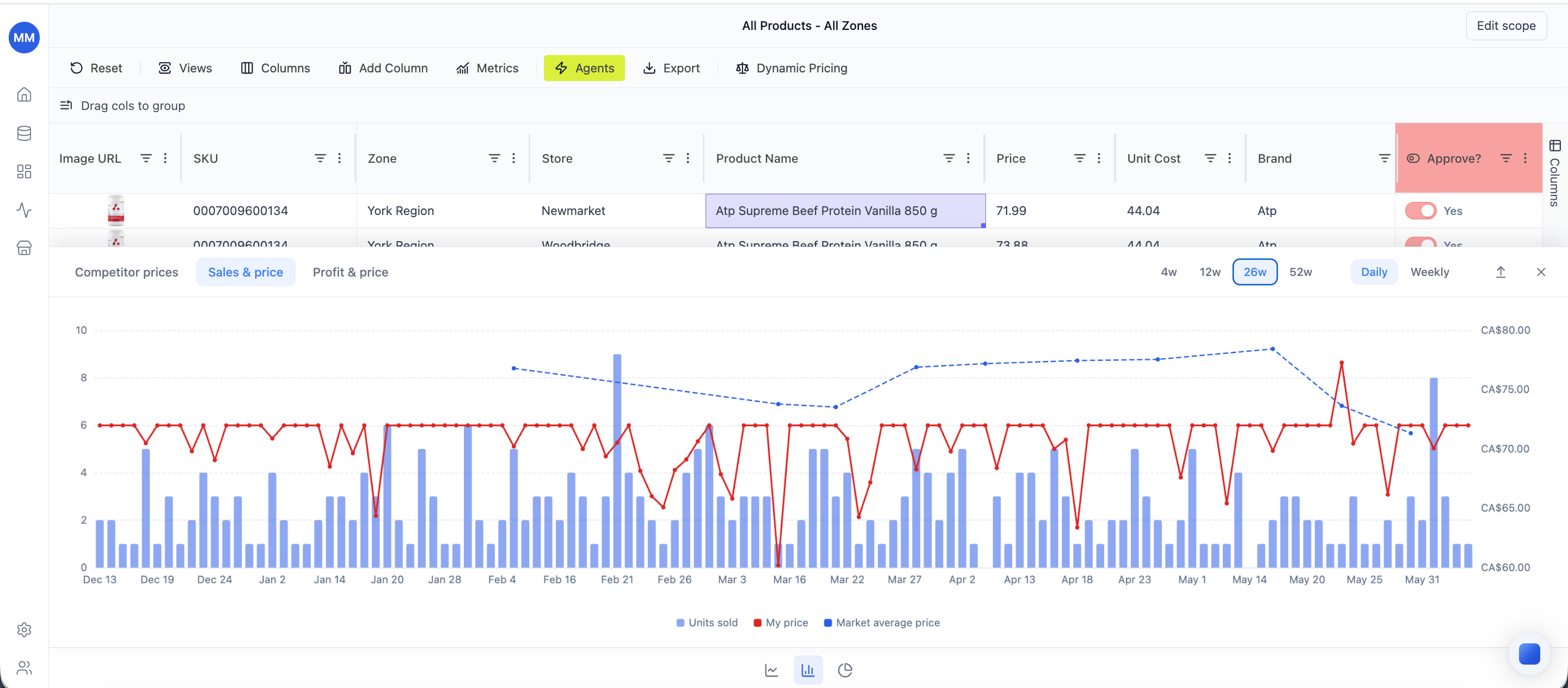Expand the Columns side panel
This screenshot has width=1568, height=688.
[x=1554, y=174]
